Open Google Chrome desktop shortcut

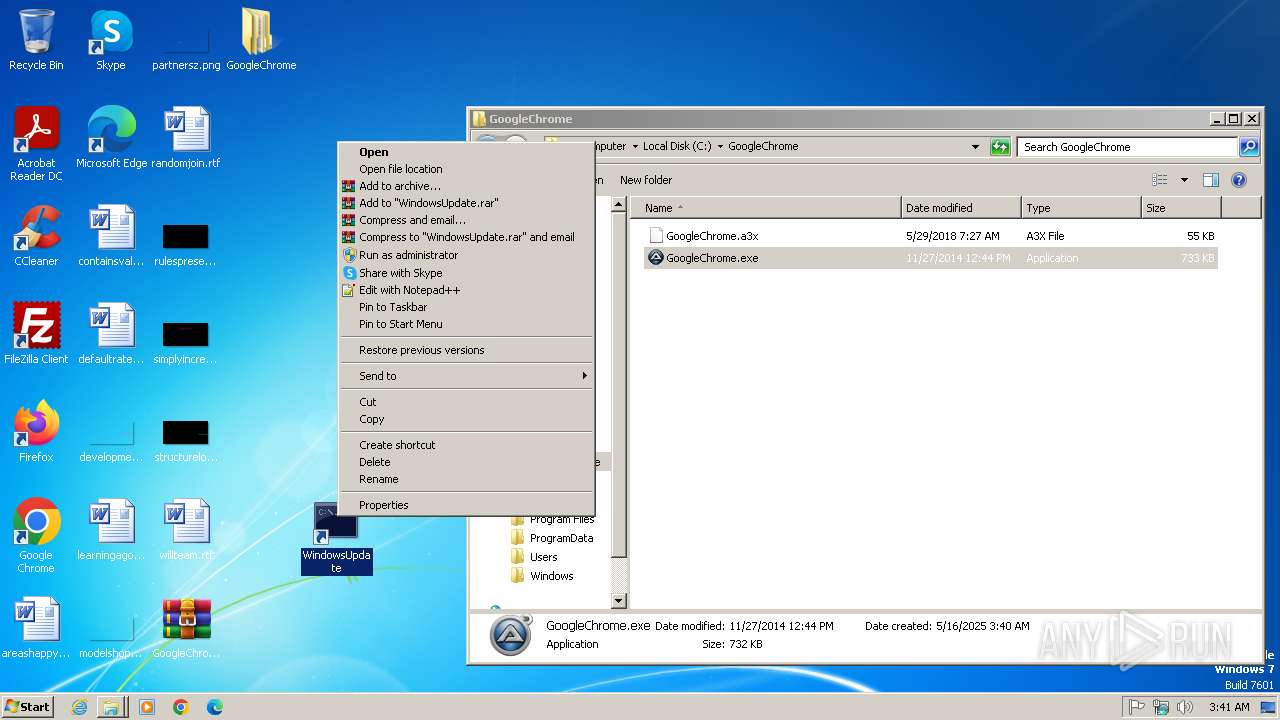[x=36, y=536]
